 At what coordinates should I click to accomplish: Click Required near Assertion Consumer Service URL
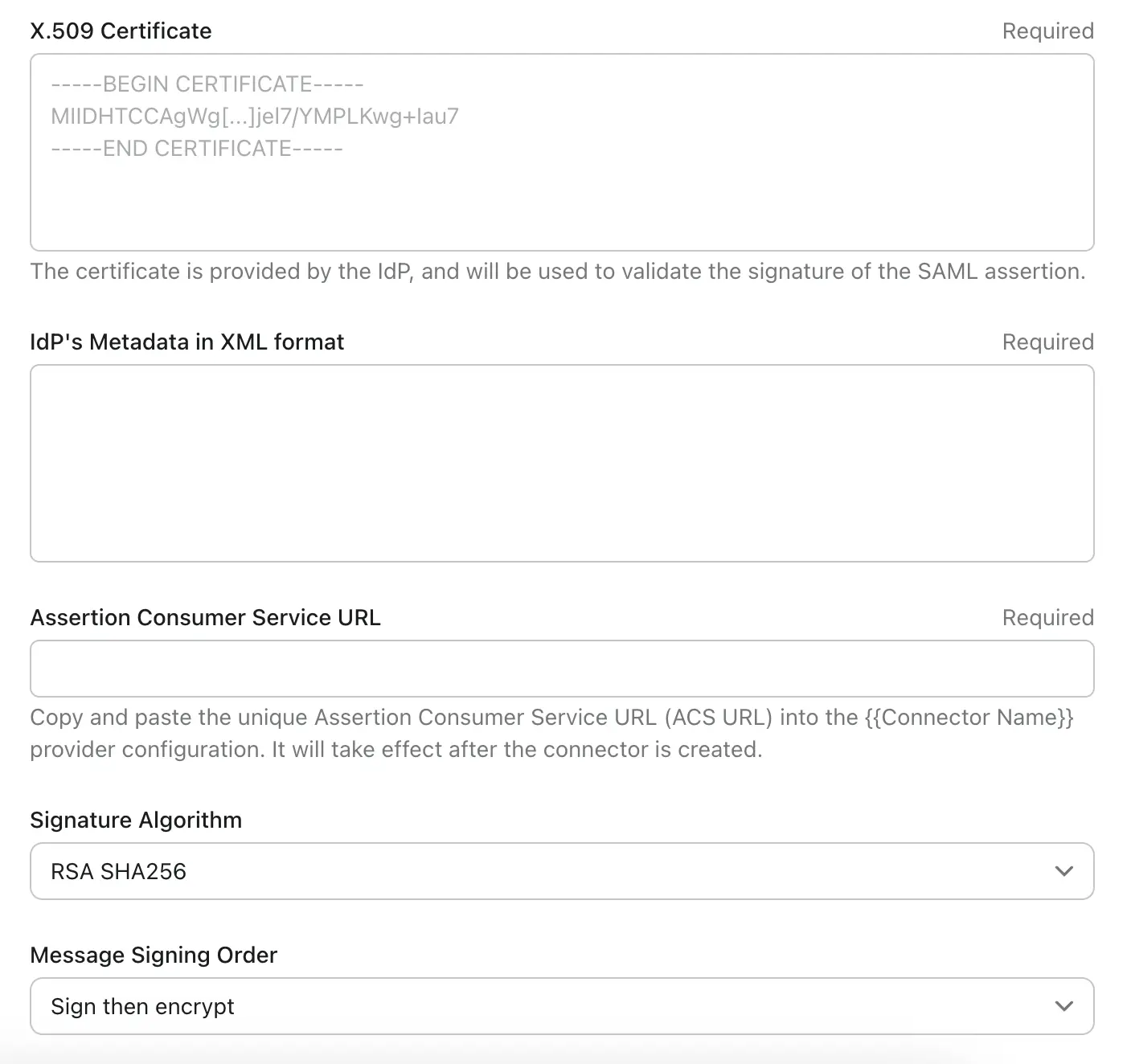pyautogui.click(x=1047, y=617)
